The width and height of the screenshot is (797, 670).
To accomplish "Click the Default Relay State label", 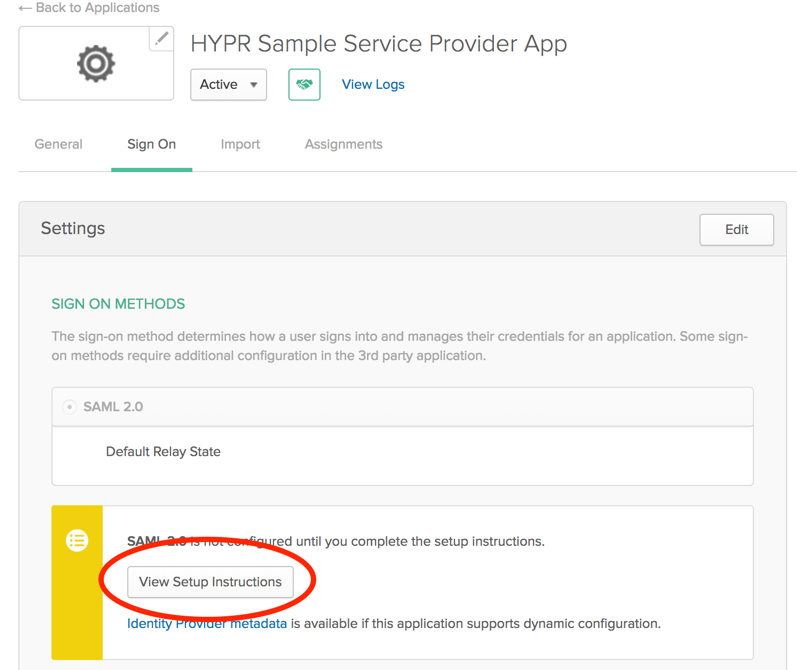I will tap(163, 452).
